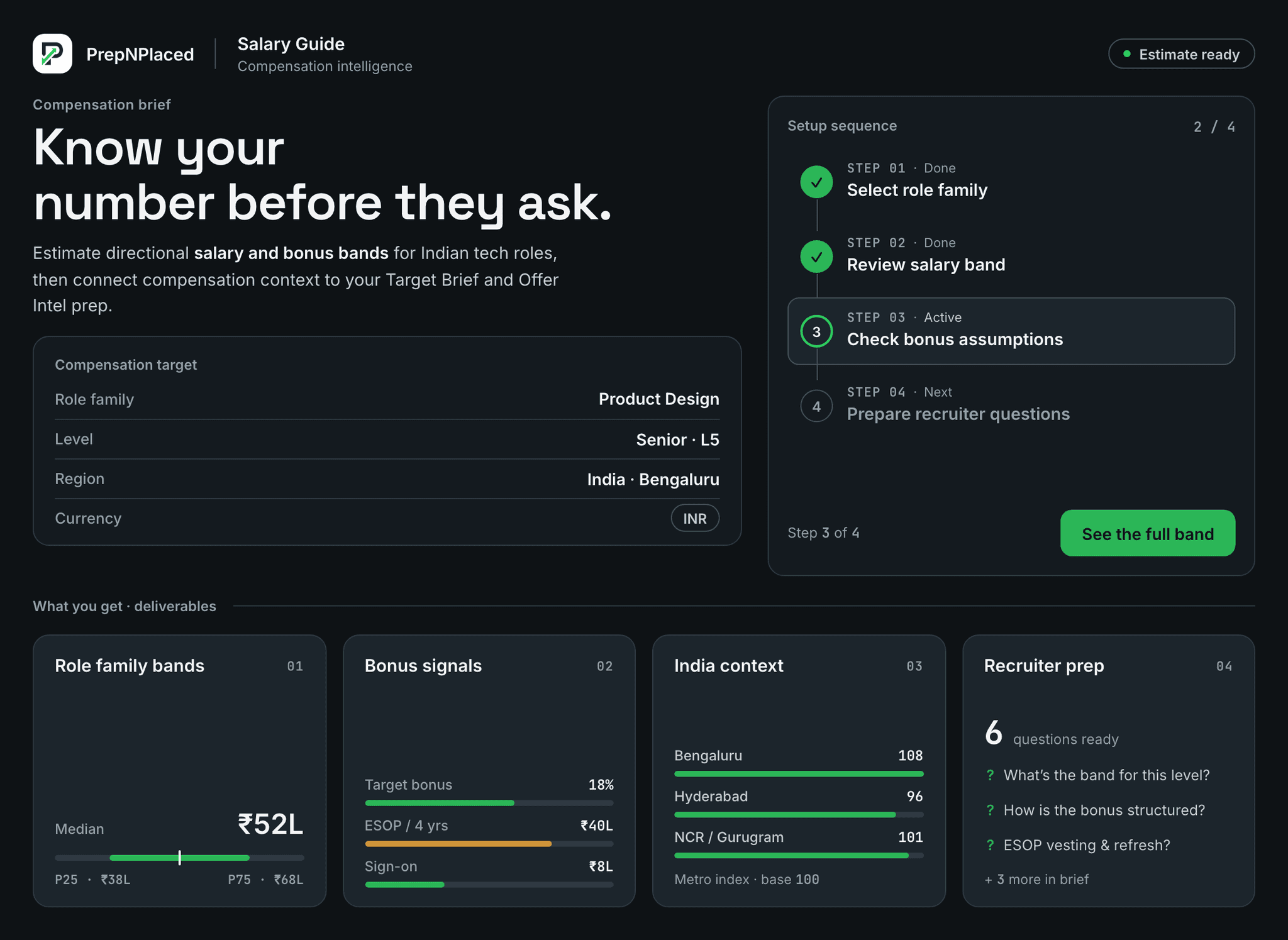Click the median marker on salary band slider

(x=180, y=858)
